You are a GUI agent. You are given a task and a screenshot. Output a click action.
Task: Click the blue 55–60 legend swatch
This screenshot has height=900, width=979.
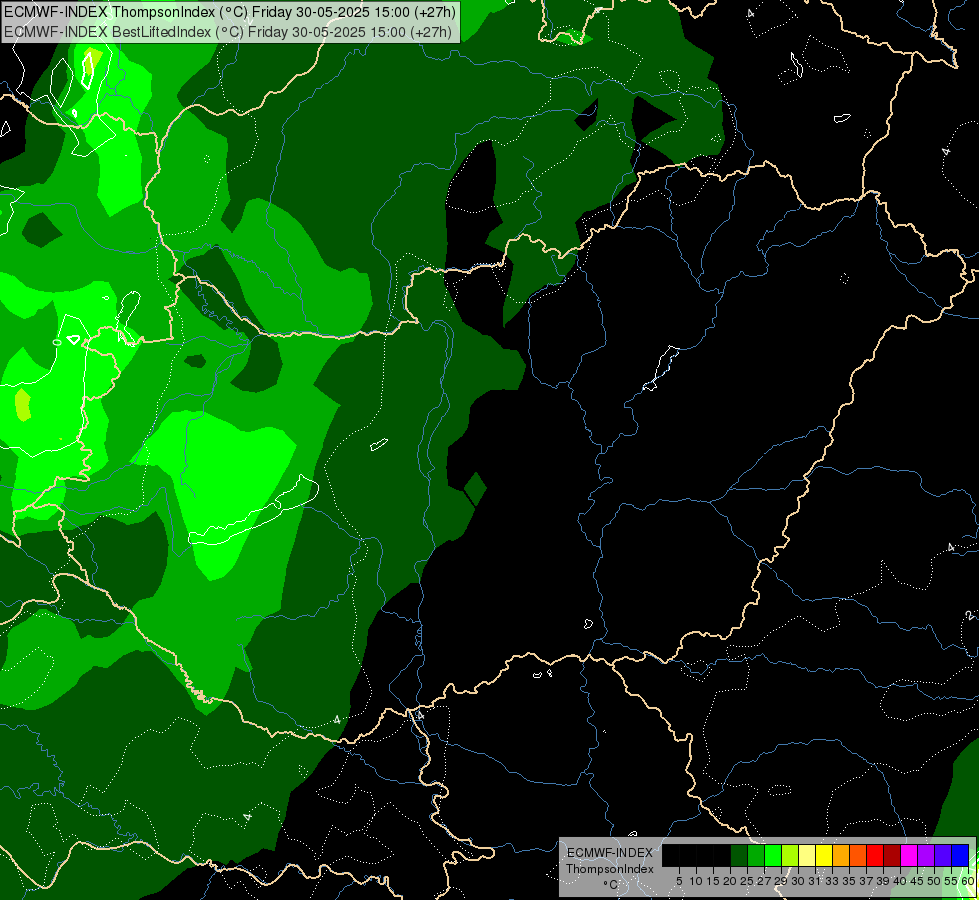pyautogui.click(x=960, y=855)
